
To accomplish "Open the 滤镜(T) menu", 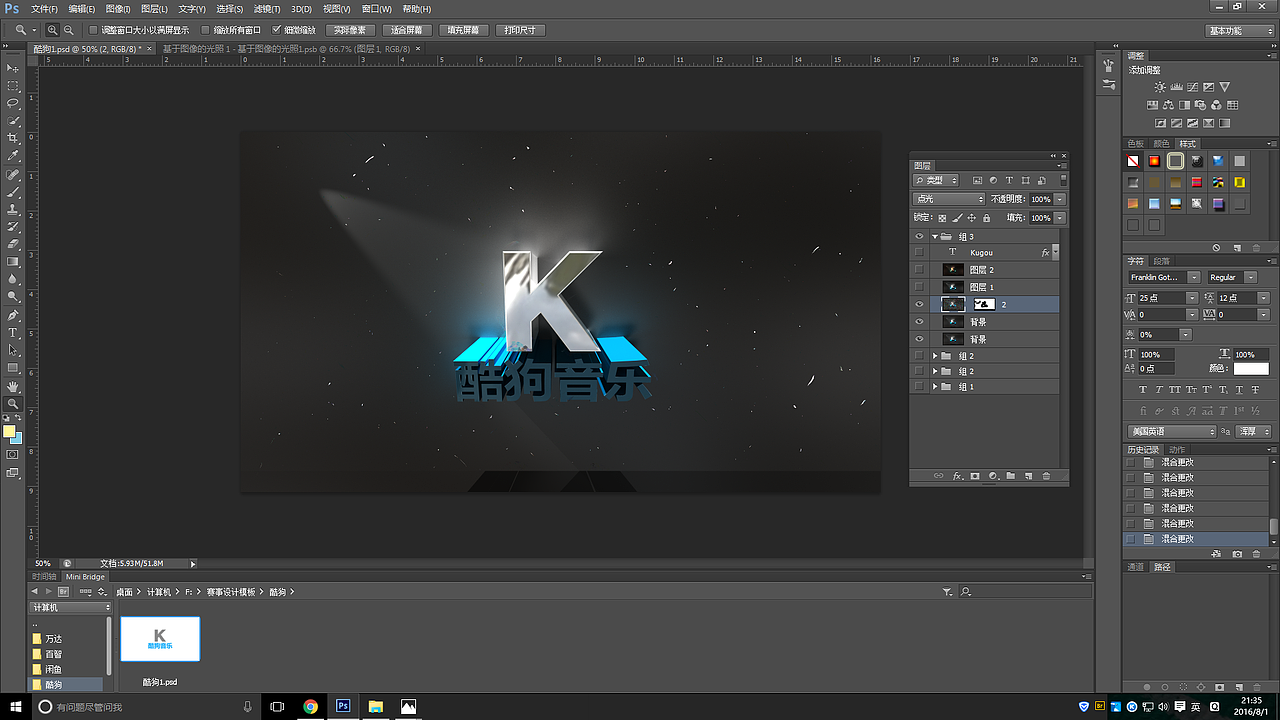I will point(267,9).
